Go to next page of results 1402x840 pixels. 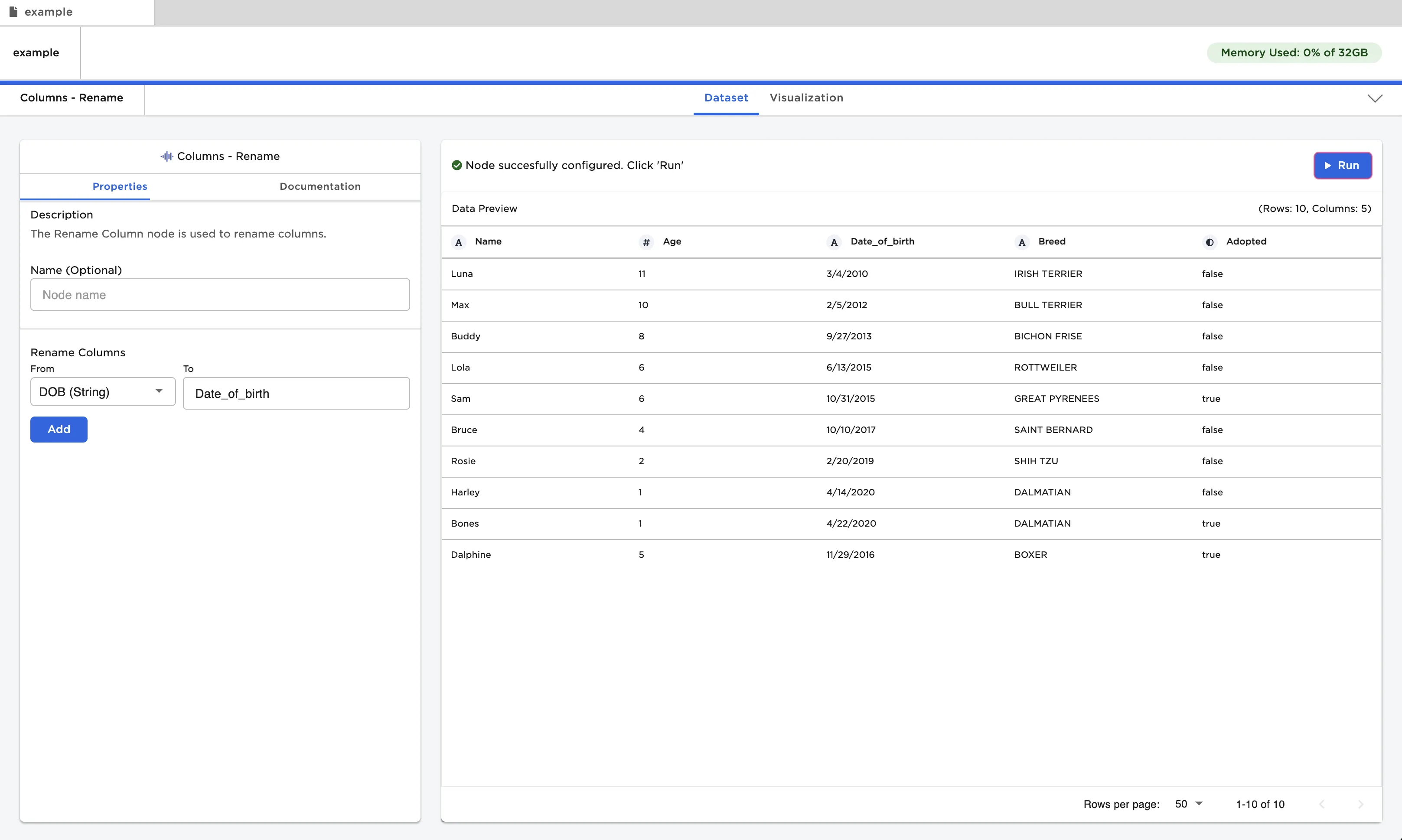1361,804
